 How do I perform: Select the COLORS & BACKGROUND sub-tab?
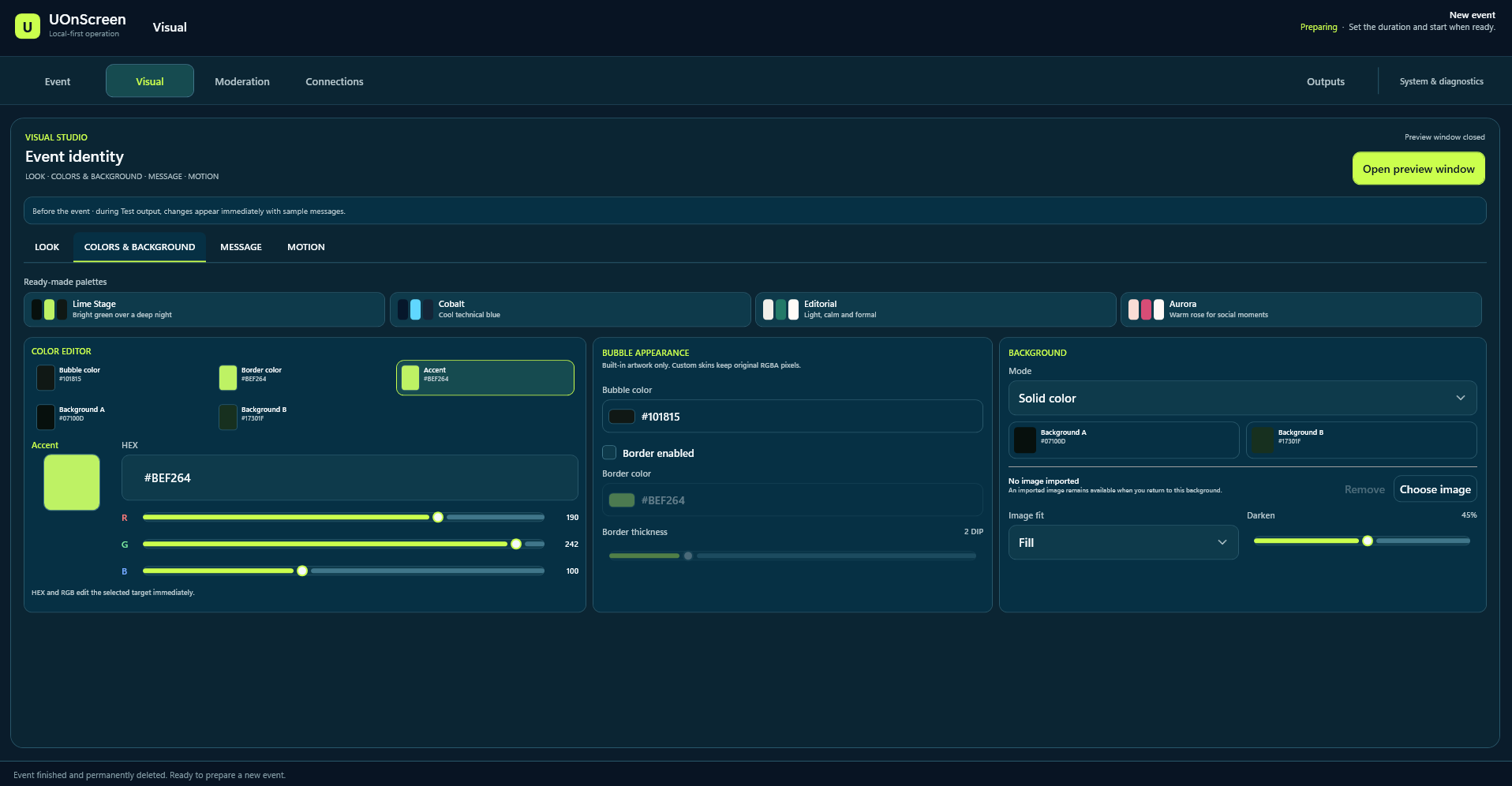(x=140, y=247)
